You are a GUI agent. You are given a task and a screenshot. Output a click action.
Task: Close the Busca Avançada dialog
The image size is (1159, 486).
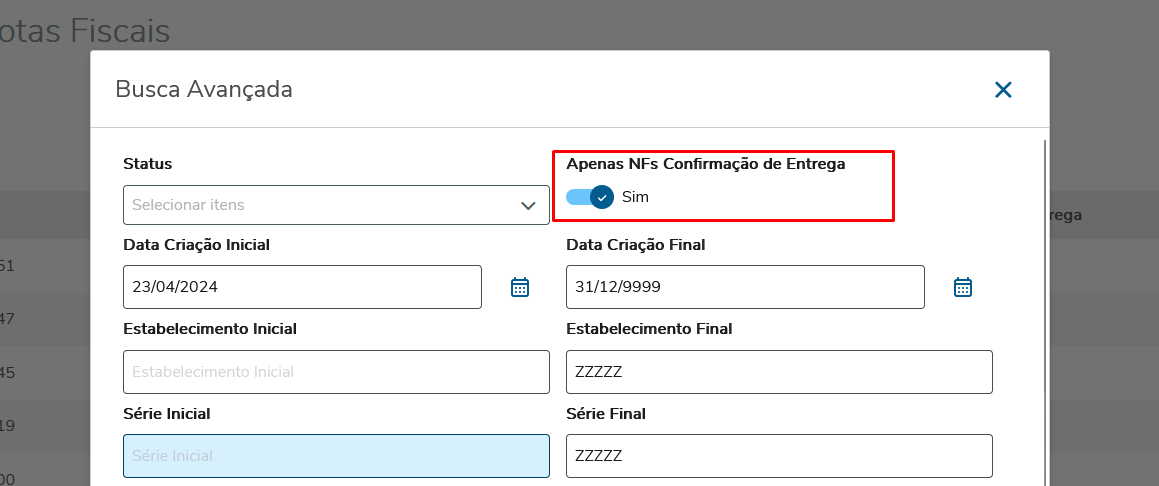click(1003, 90)
